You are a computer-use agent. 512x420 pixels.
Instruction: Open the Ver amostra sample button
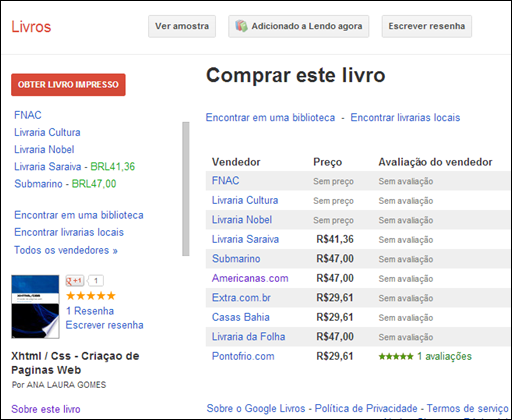click(x=182, y=26)
